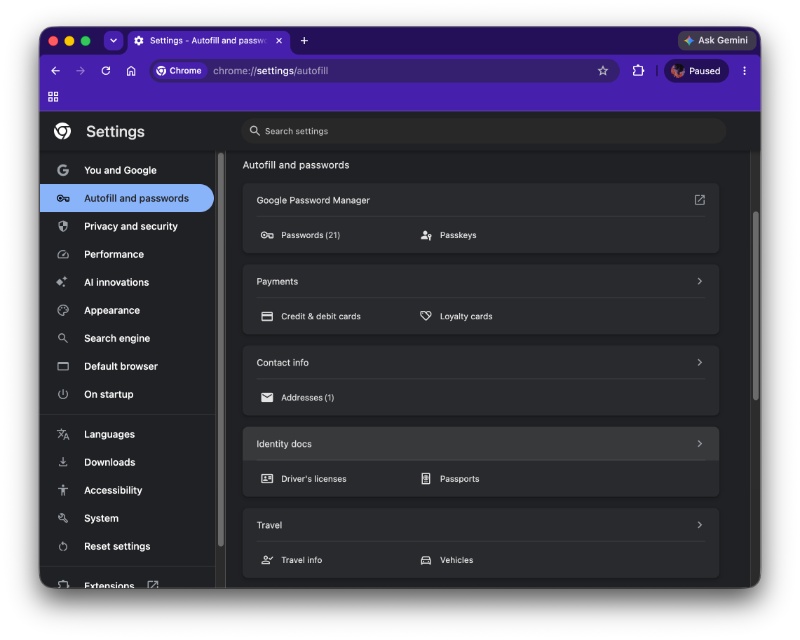Click the Credit & debit cards icon
This screenshot has height=640, width=800.
pyautogui.click(x=267, y=316)
